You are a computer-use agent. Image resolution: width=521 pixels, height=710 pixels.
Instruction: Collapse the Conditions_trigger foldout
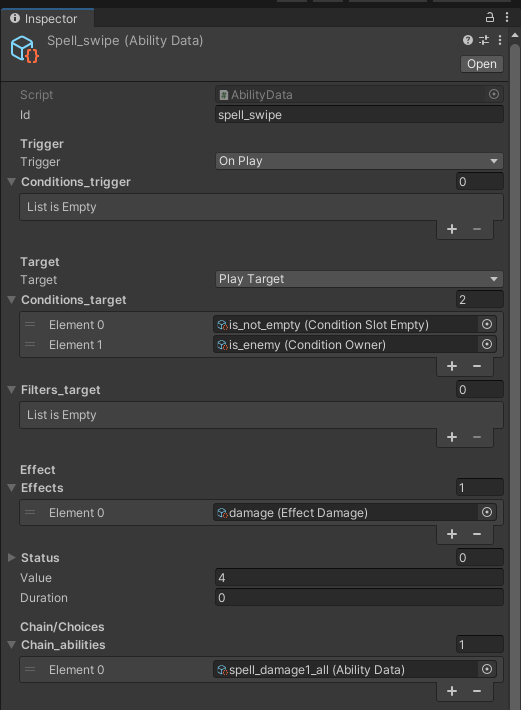pos(12,182)
